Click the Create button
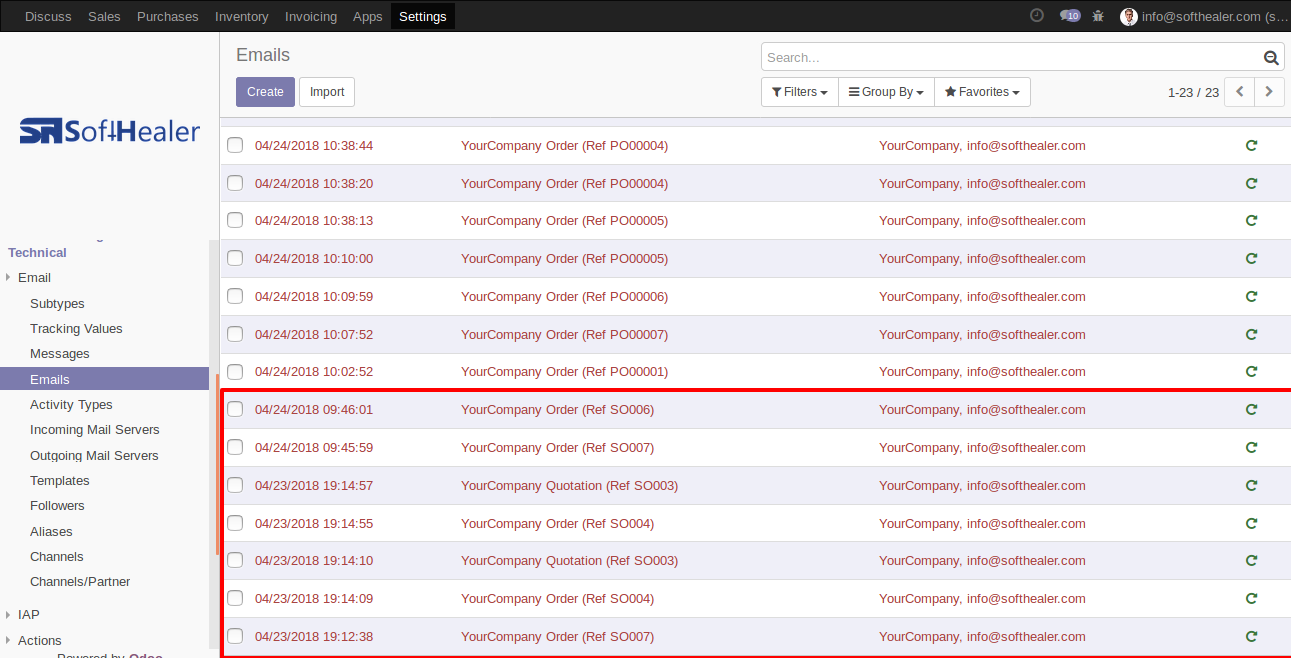1291x658 pixels. point(265,92)
